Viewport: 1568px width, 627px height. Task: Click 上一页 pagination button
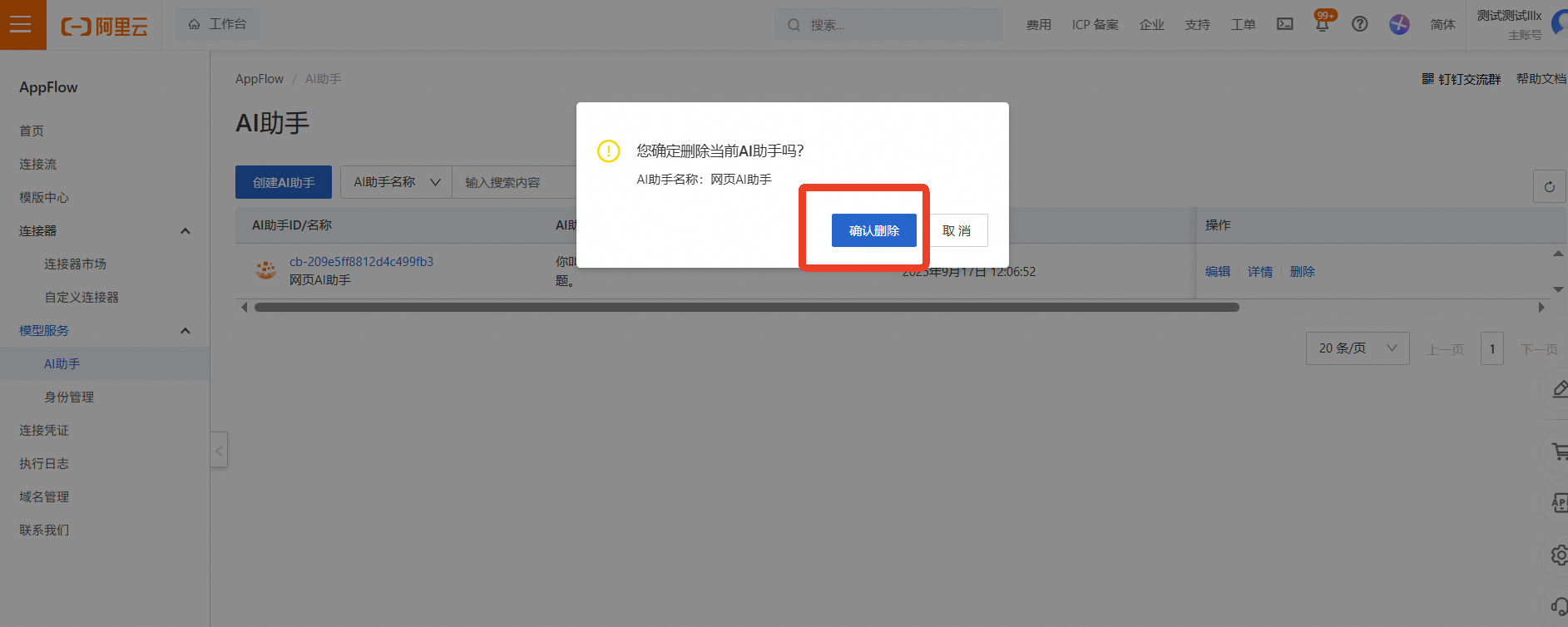[1445, 349]
